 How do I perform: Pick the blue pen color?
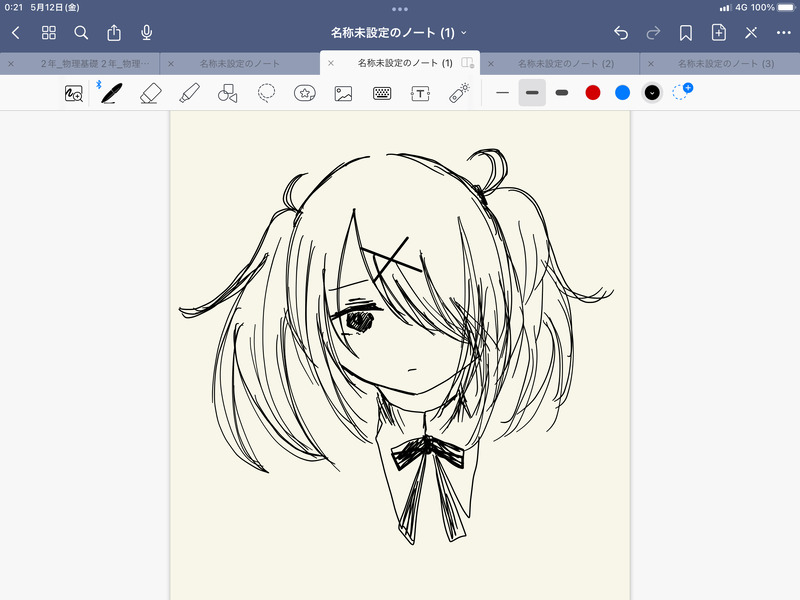622,93
